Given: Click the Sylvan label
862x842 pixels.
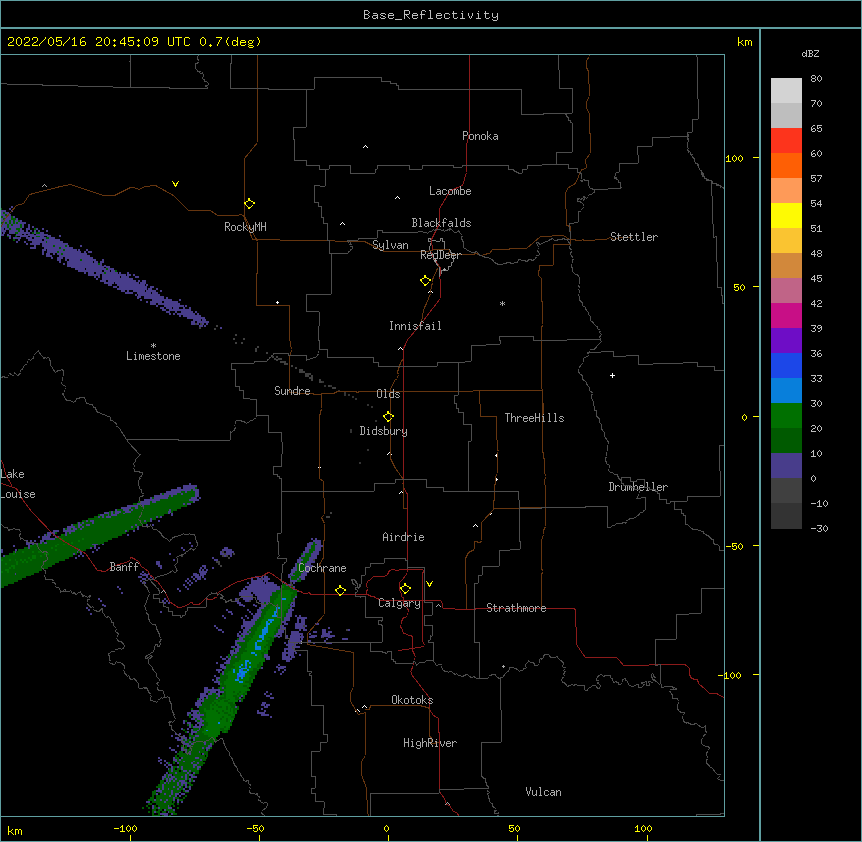Looking at the screenshot, I should coord(390,245).
